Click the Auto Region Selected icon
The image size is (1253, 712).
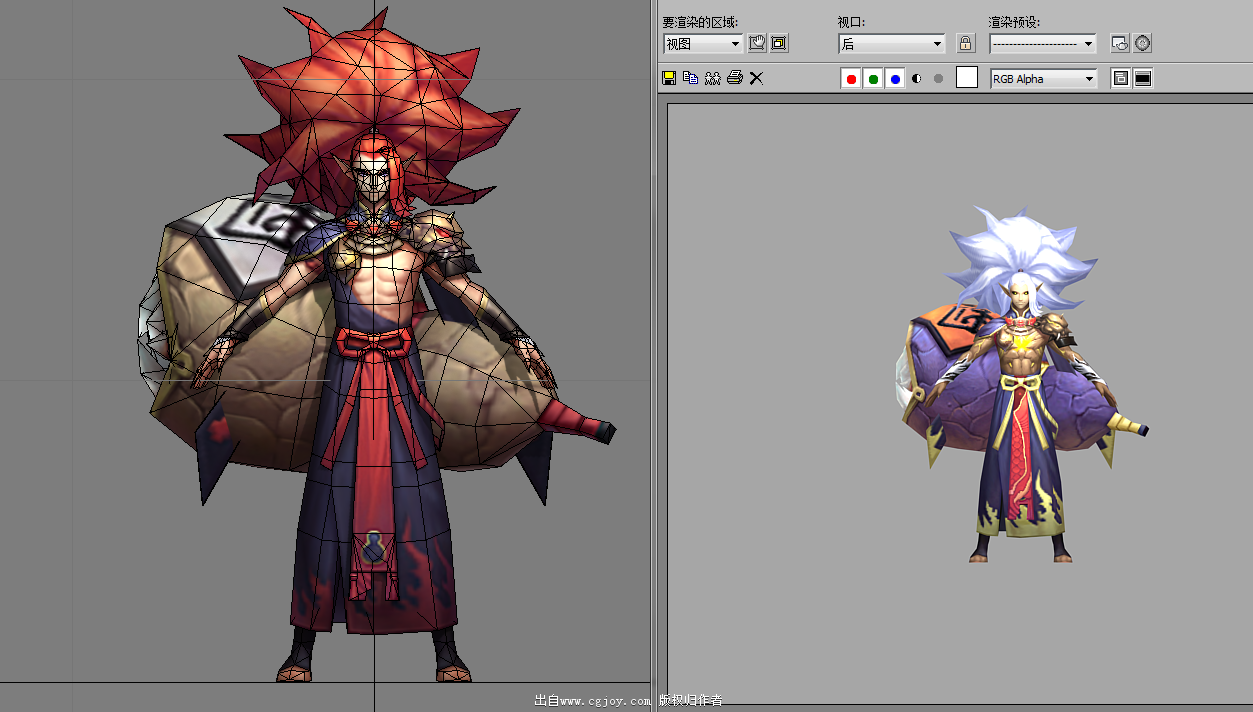tap(779, 43)
